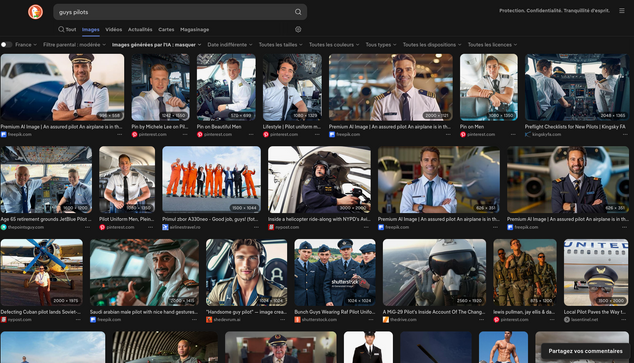Open three-dots menu for thepointsguy.com result
Viewport: 634px width, 363px height.
click(x=87, y=227)
